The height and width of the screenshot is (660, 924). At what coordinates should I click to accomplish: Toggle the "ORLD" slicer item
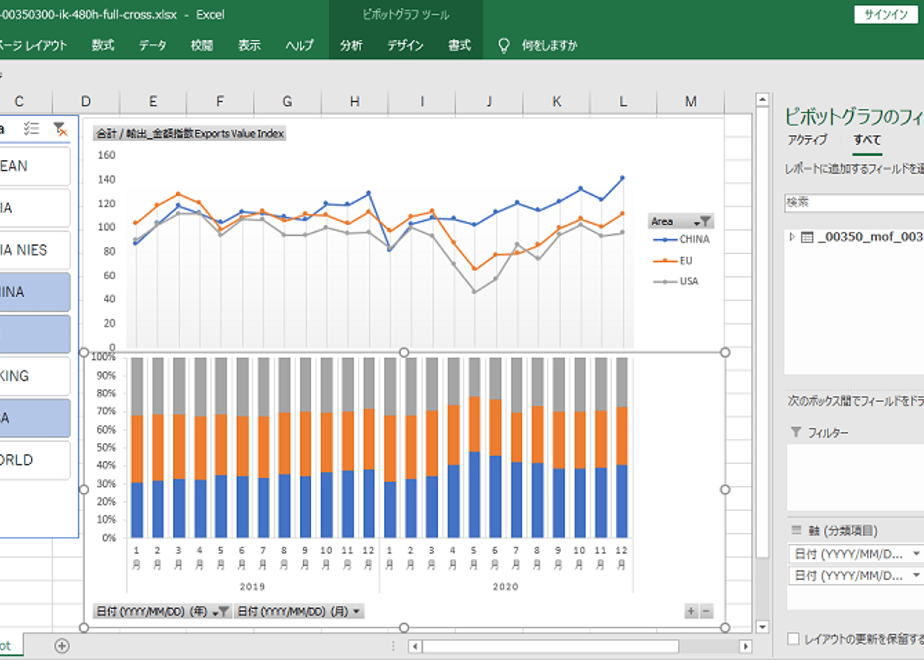pos(34,460)
